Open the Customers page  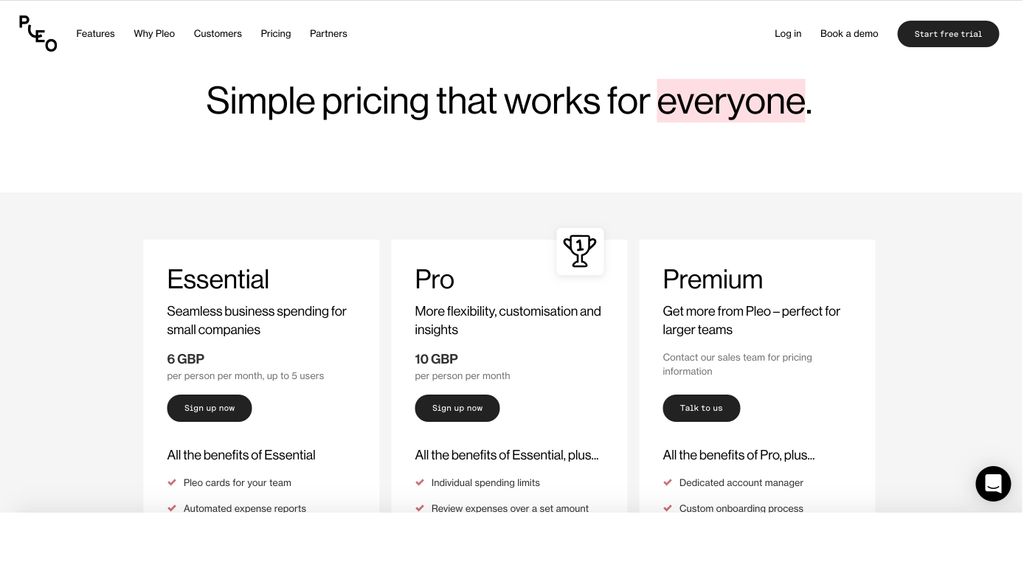click(217, 33)
